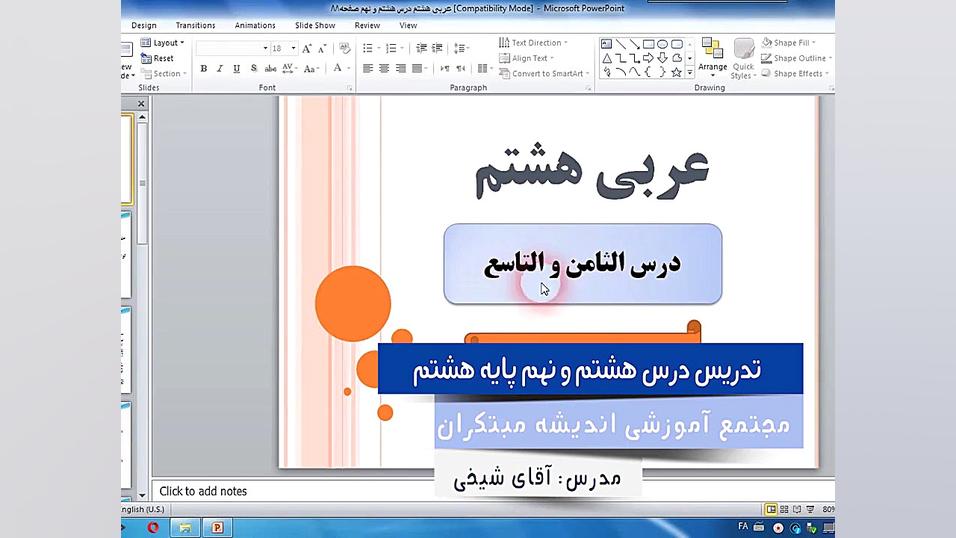956x538 pixels.
Task: Open the font name combo box
Action: click(233, 48)
